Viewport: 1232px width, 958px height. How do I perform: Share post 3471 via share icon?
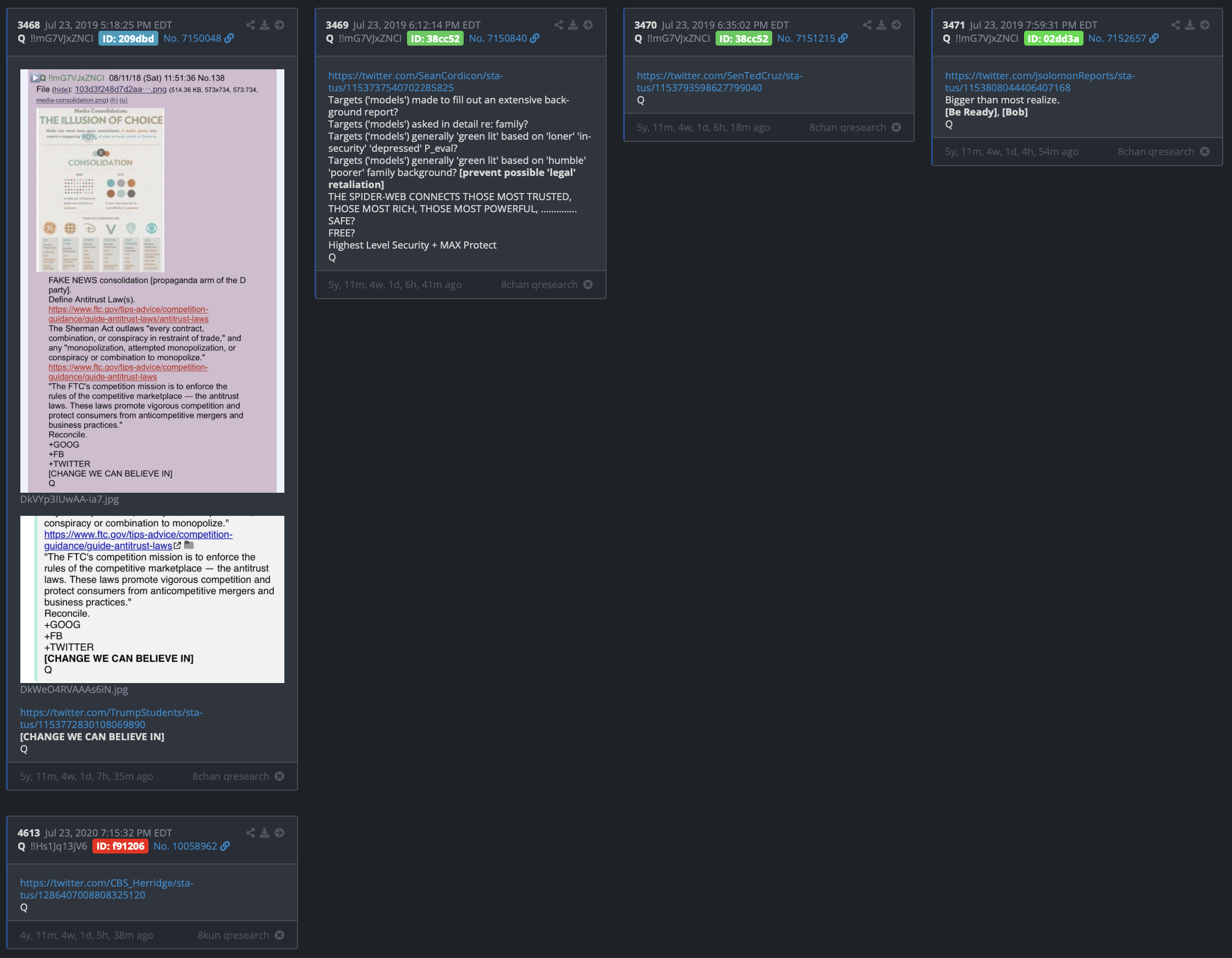(1175, 25)
